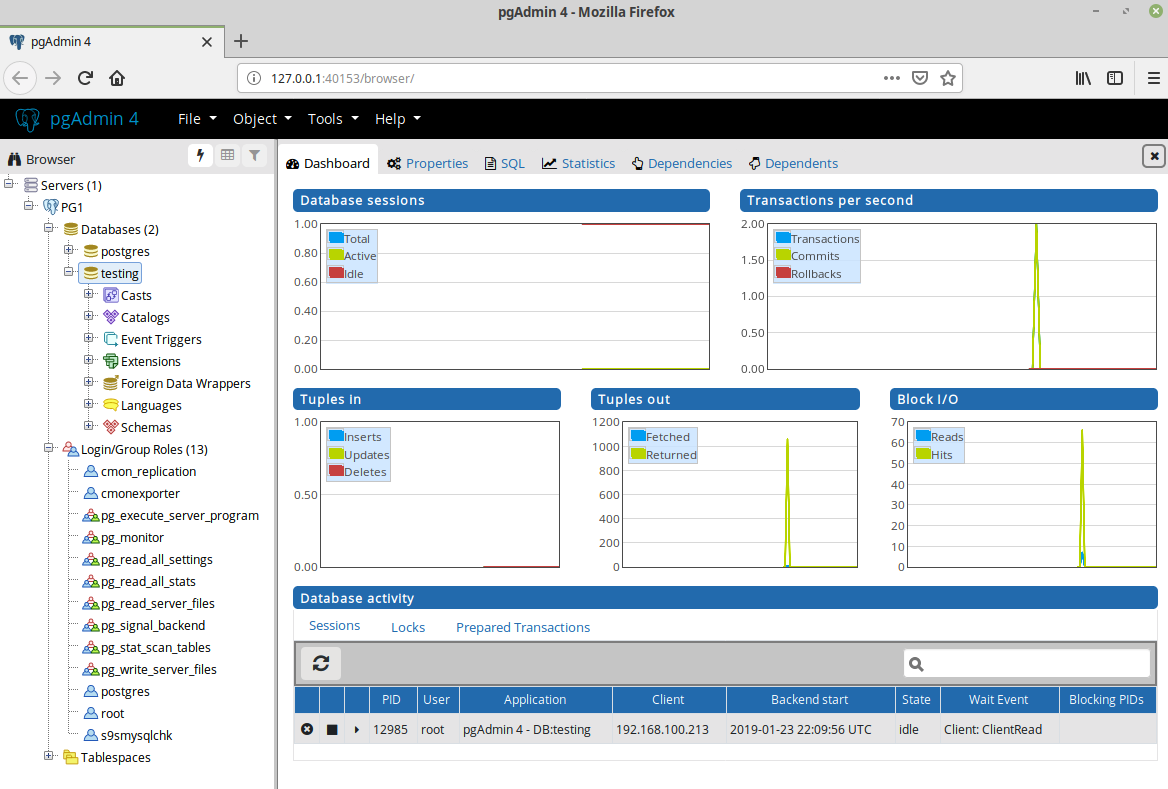Switch to the Dependents tab
This screenshot has height=789, width=1168.
(793, 163)
